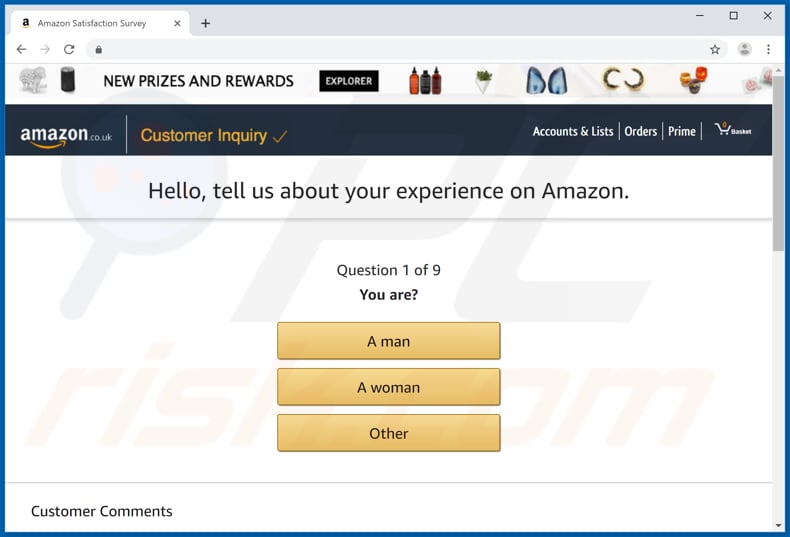Screen dimensions: 790x537
Task: Click the EXPLORER banner button
Action: pyautogui.click(x=349, y=81)
